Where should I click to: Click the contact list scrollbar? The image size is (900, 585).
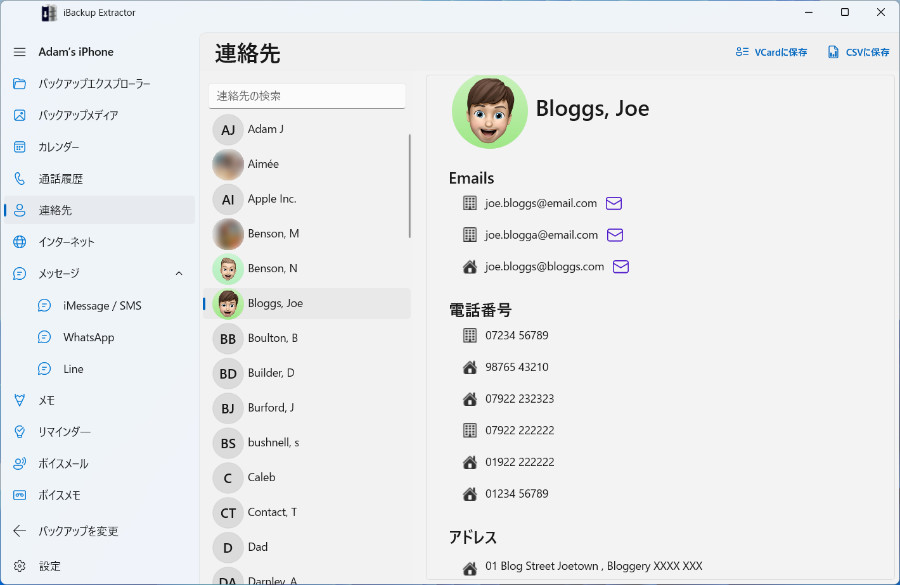pos(409,185)
